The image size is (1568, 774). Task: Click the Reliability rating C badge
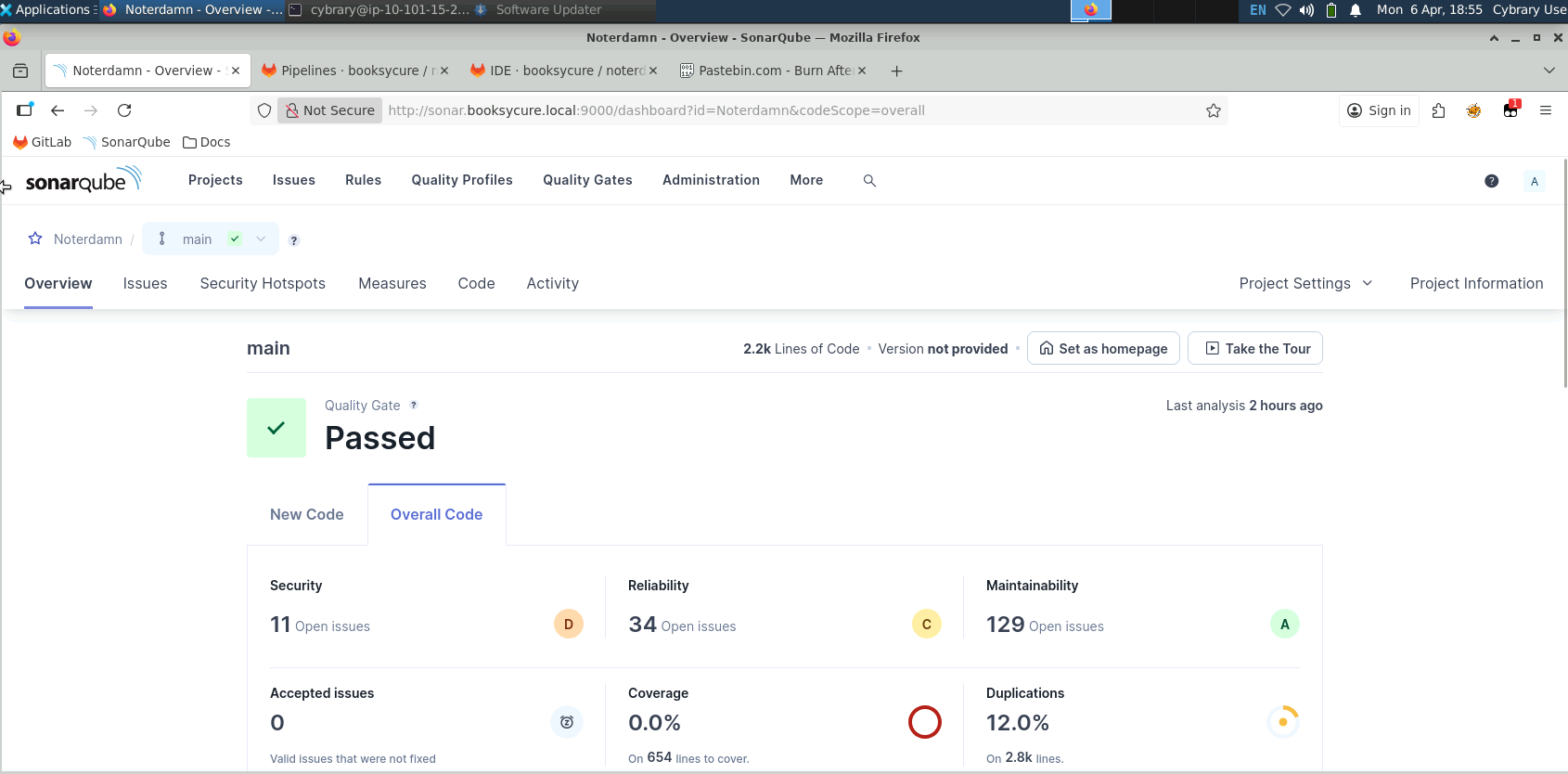[926, 625]
